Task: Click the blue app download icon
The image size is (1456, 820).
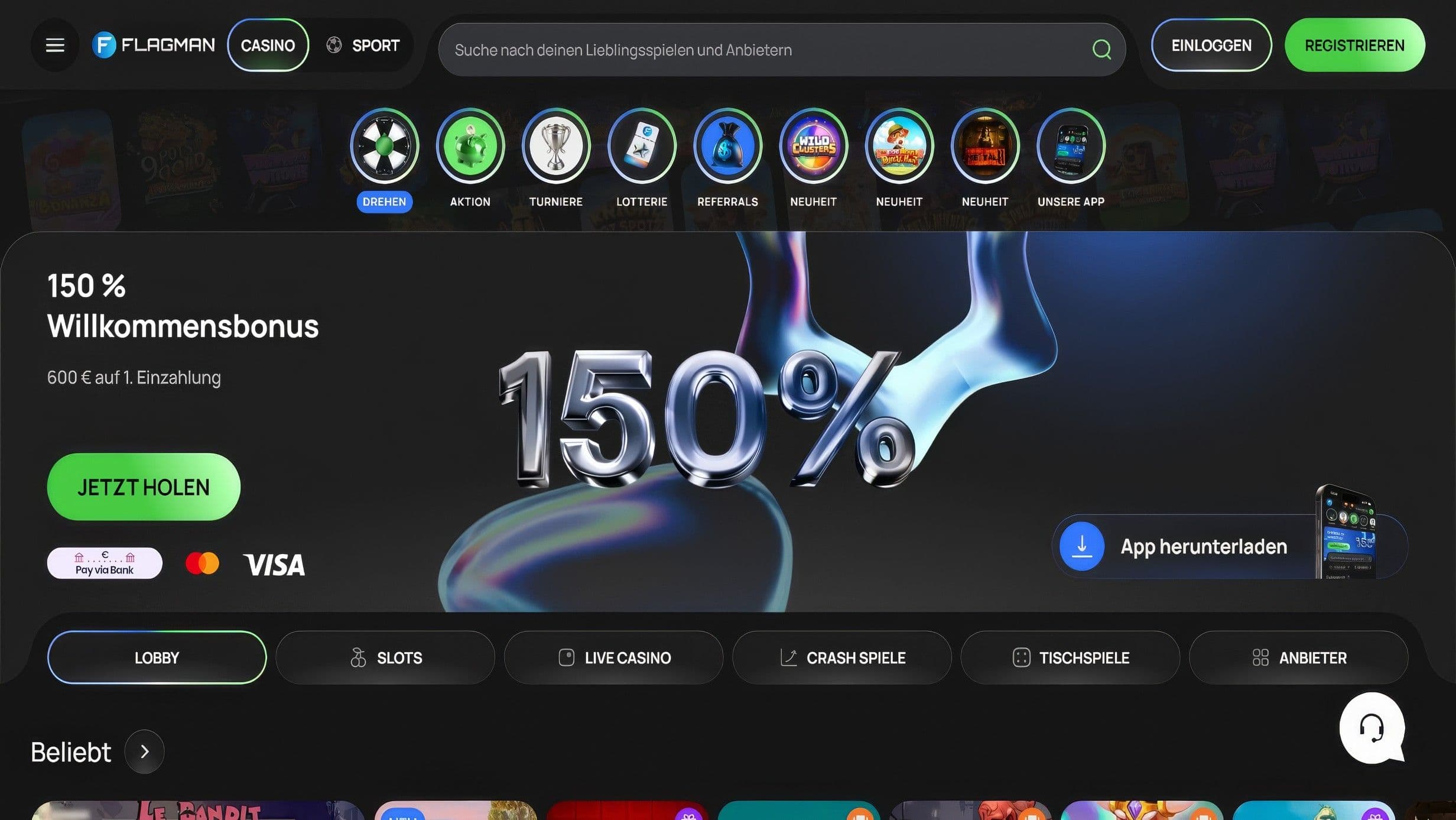Action: click(1081, 546)
